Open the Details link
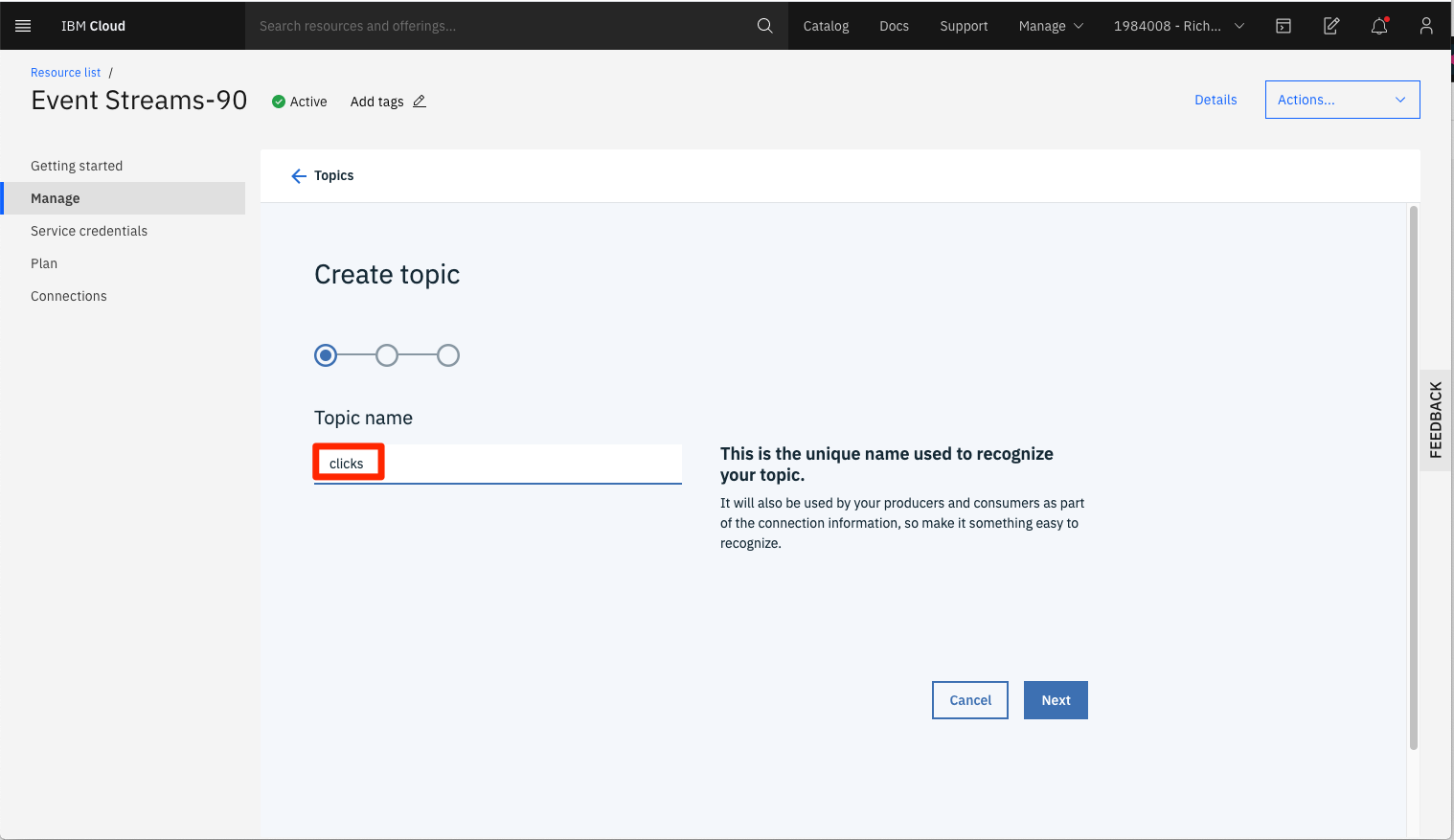 click(1215, 100)
